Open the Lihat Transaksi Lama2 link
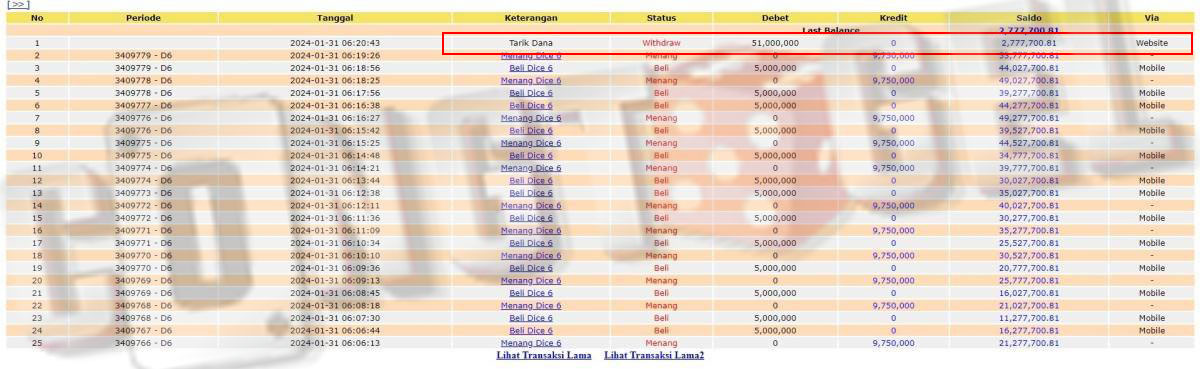 pyautogui.click(x=654, y=355)
